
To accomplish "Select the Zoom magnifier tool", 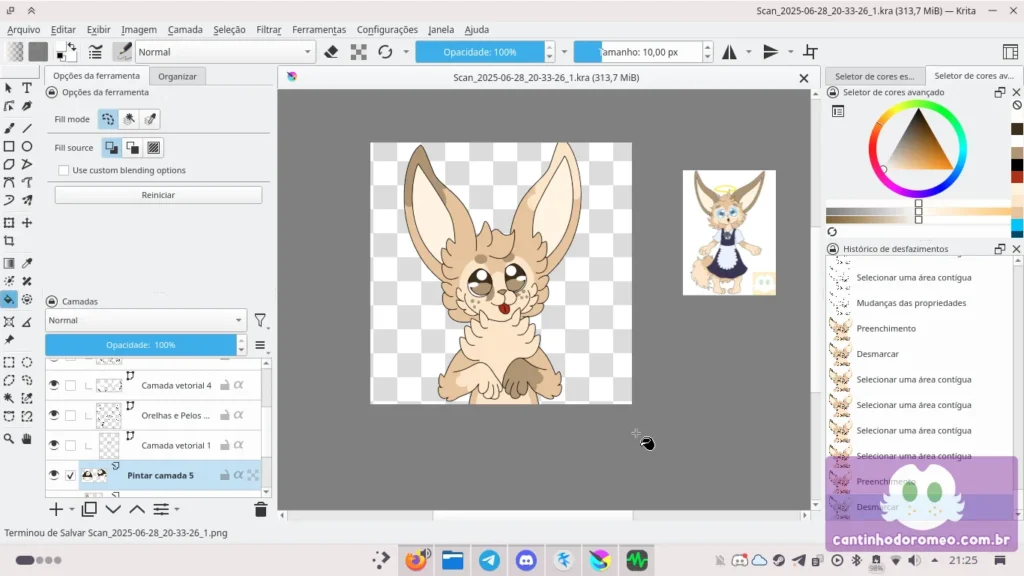I will (9, 439).
